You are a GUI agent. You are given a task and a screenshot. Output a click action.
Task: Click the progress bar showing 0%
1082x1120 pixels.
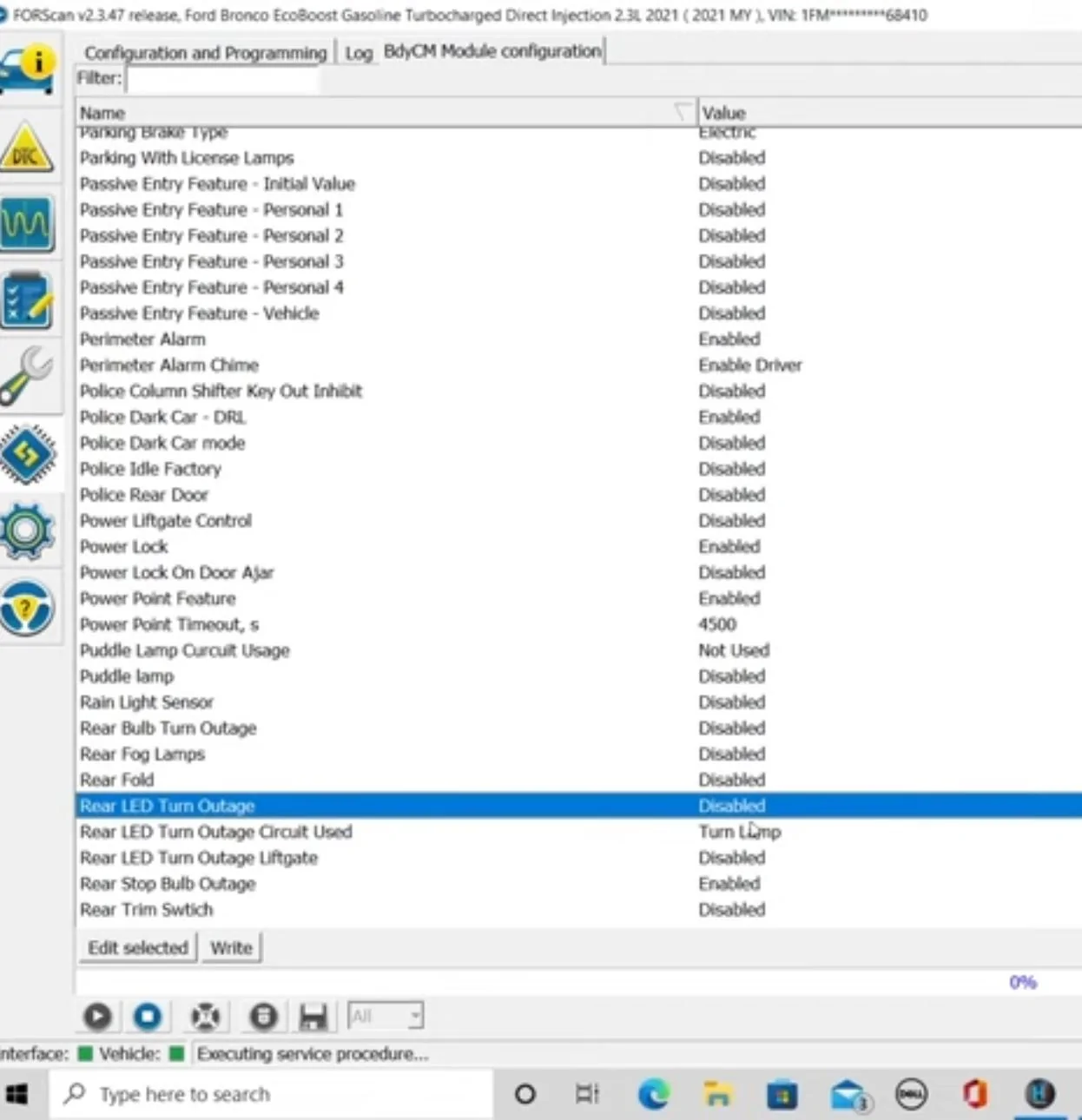(578, 982)
